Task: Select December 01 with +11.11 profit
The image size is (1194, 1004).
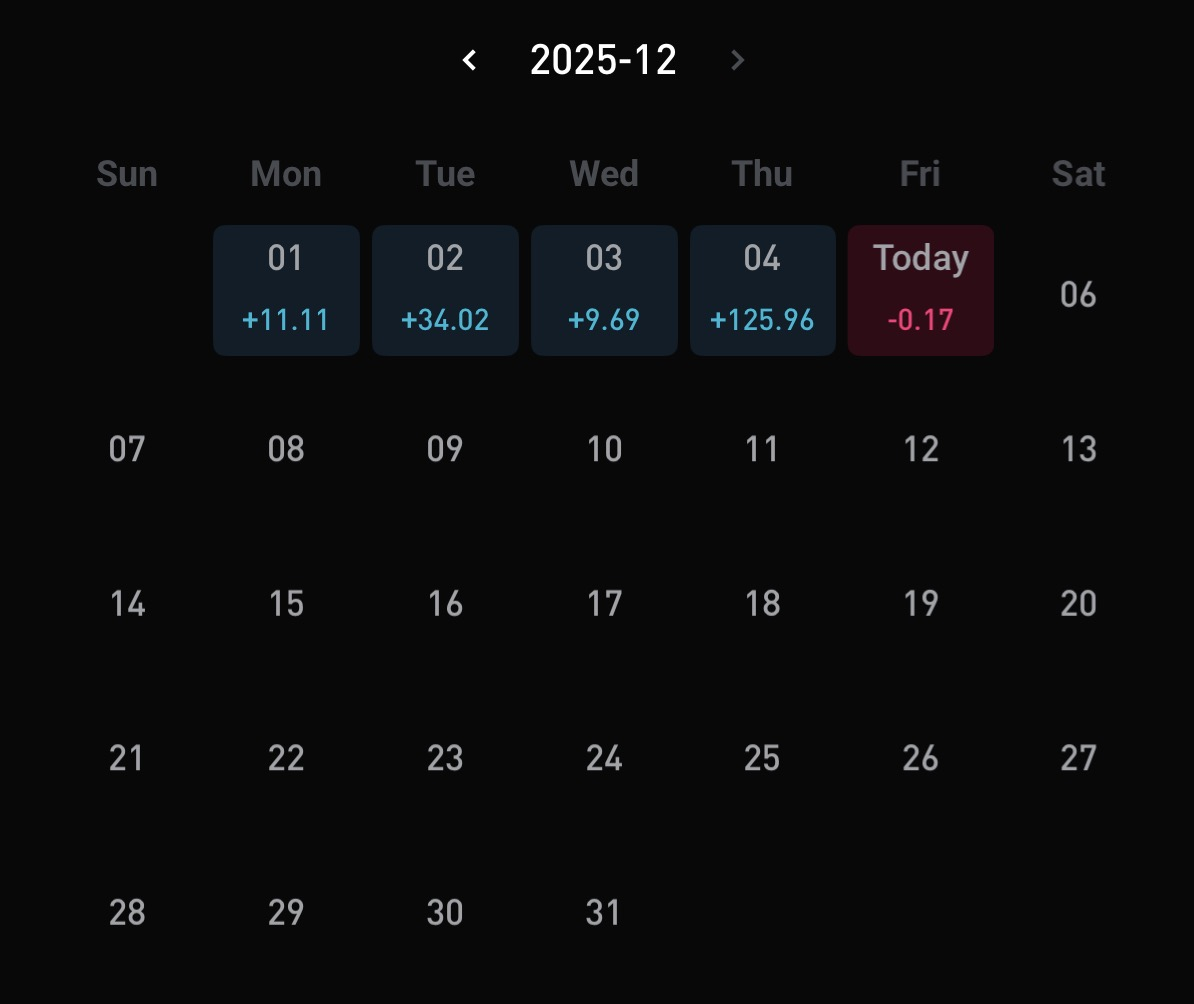Action: point(286,290)
